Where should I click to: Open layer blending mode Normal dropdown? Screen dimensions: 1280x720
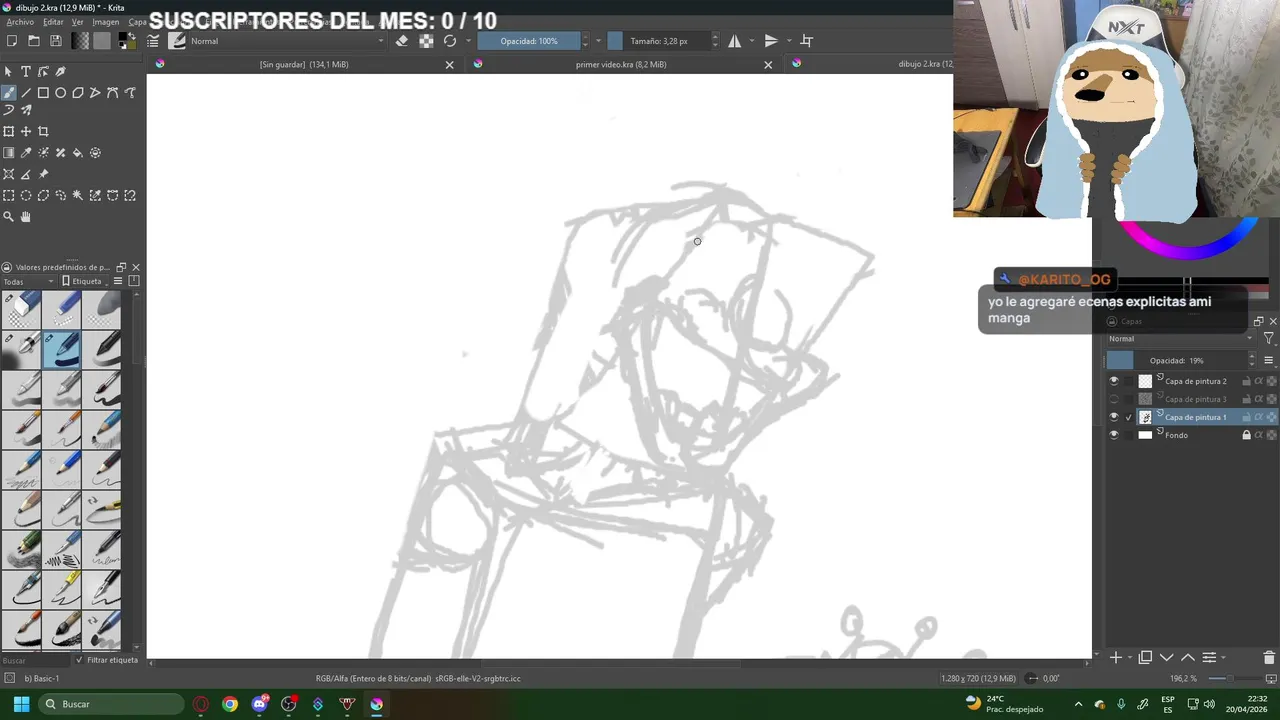click(x=1180, y=339)
